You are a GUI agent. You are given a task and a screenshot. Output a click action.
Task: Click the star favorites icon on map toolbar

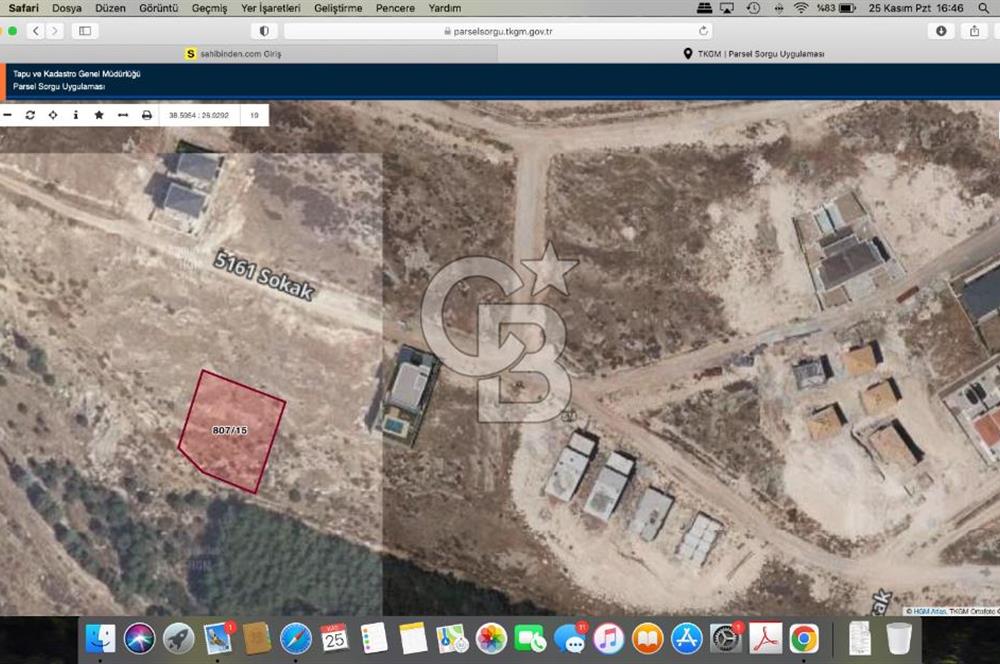99,115
